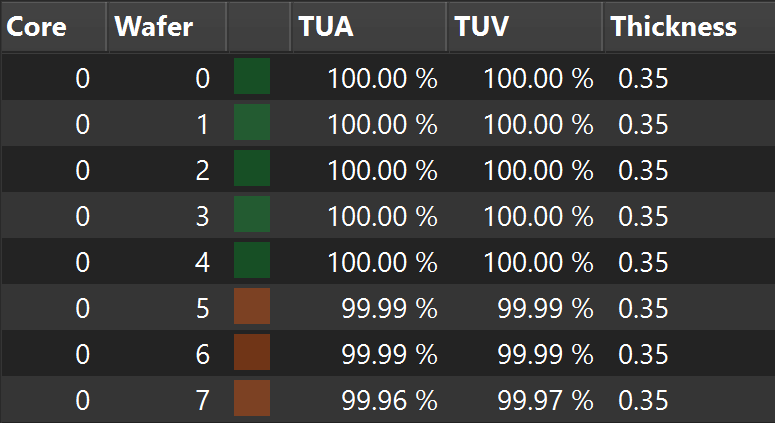Click the green swatch for wafer 1
Viewport: 775px width, 423px height.
pos(252,122)
